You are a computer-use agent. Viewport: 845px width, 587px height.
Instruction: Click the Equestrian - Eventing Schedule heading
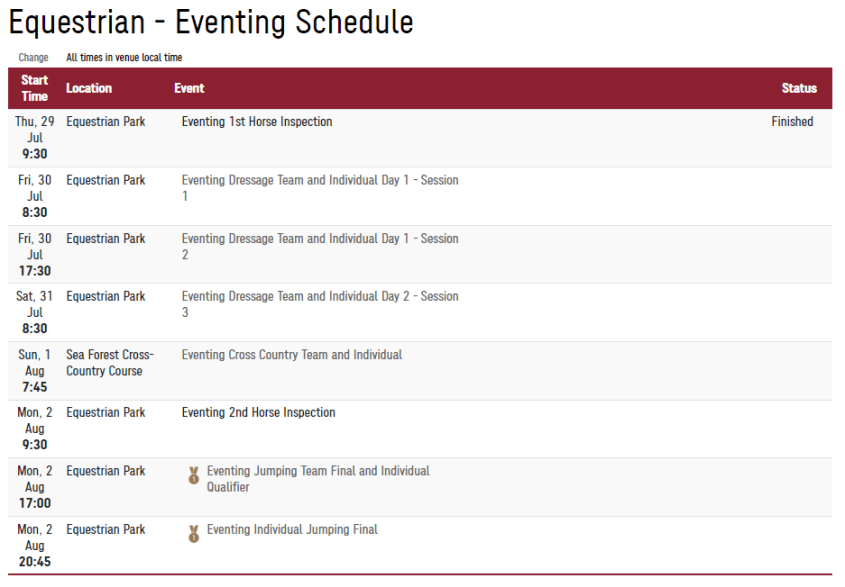coord(211,22)
